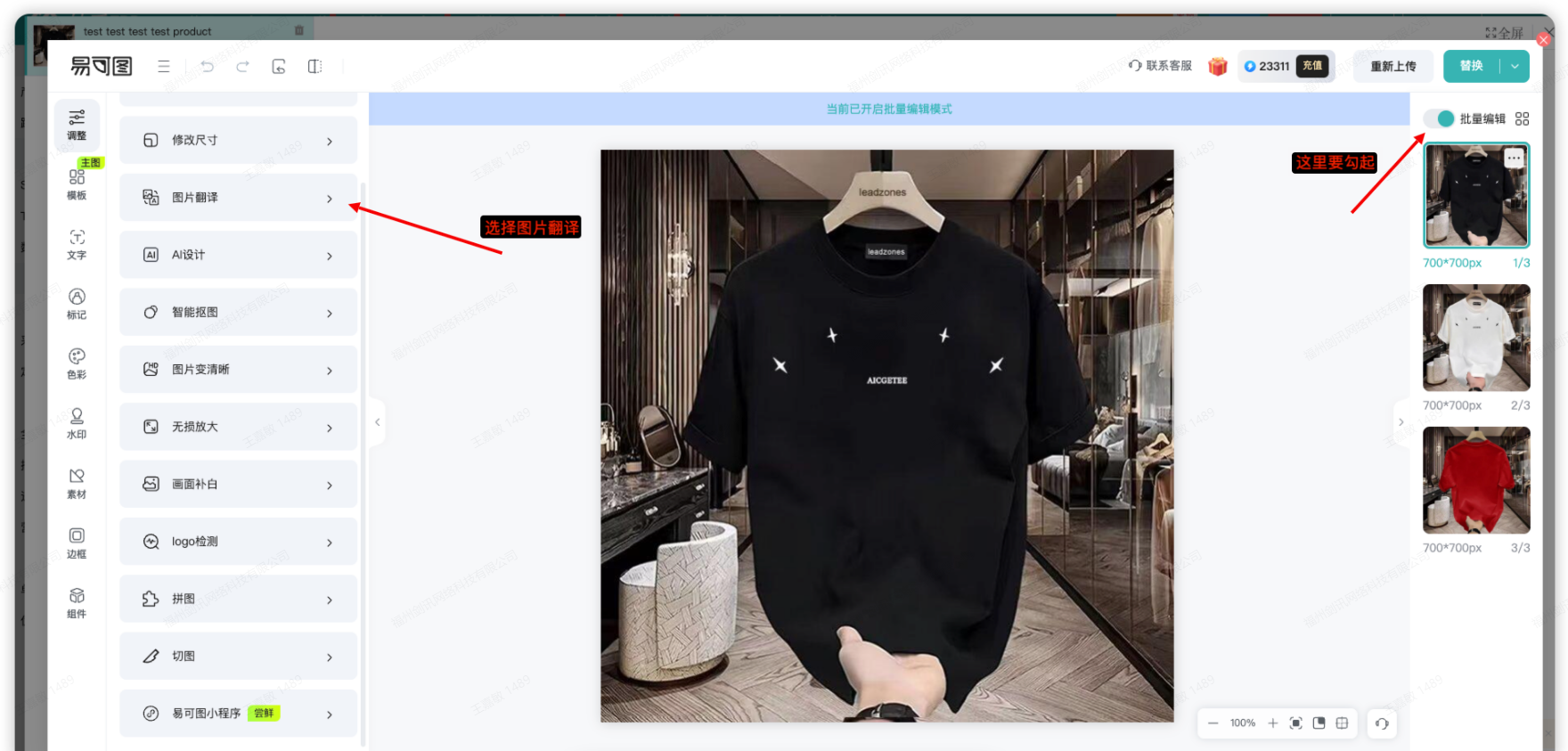
Task: Click the 充值 recharge button
Action: pos(1312,66)
